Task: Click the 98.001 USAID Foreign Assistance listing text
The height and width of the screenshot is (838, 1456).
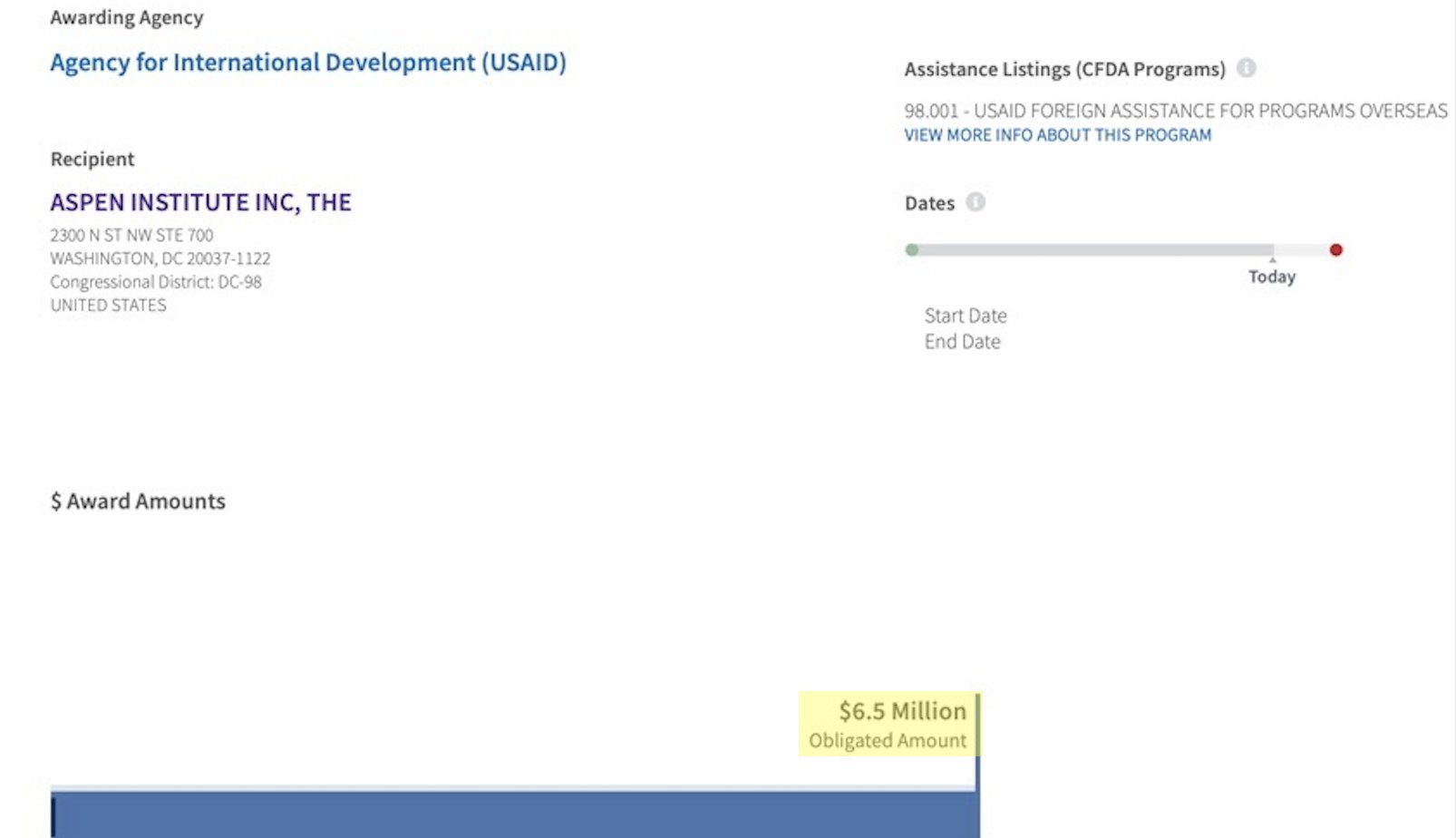Action: 1175,111
